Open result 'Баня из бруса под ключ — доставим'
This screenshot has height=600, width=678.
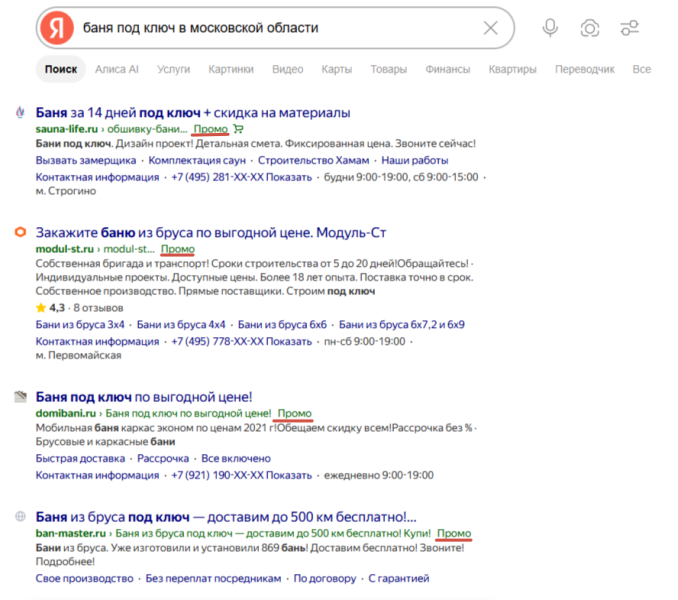(226, 517)
